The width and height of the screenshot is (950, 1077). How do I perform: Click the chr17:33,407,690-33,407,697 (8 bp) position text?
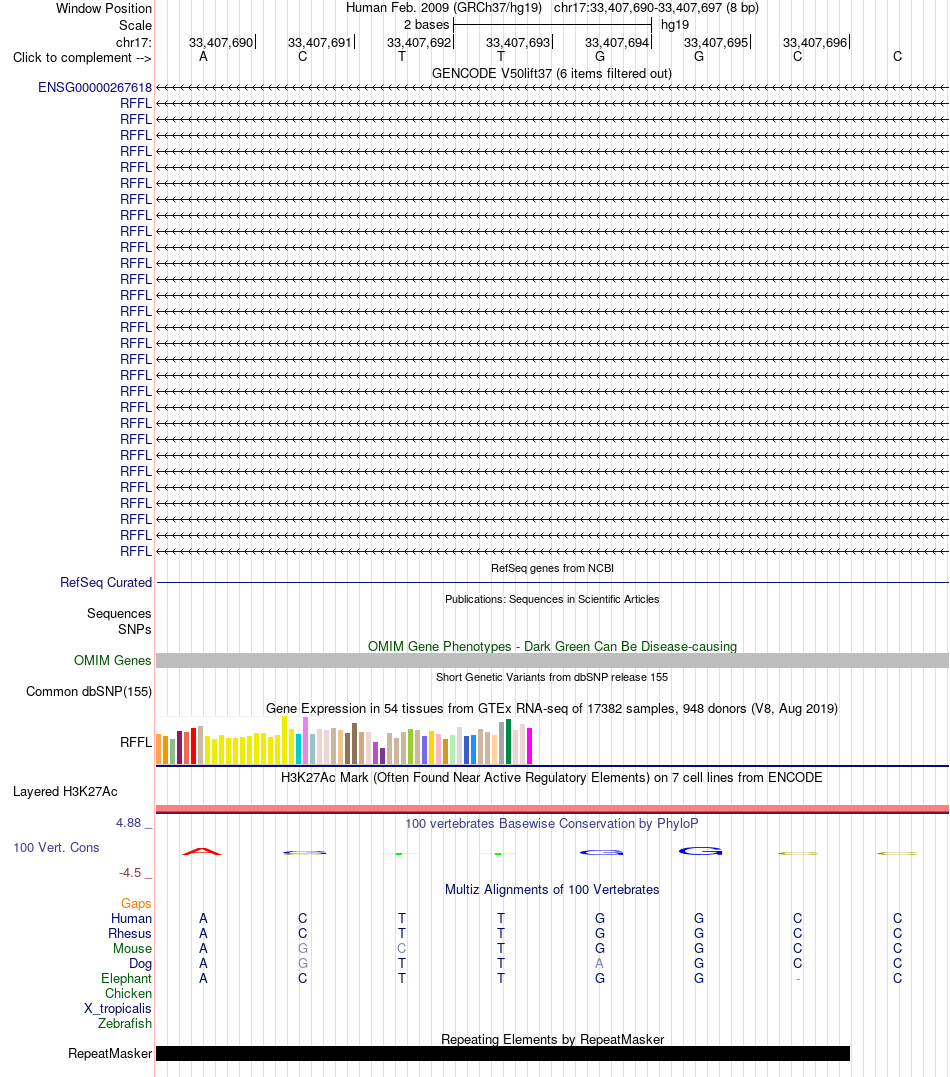tap(656, 8)
